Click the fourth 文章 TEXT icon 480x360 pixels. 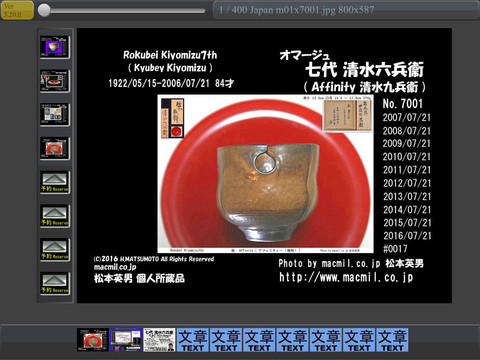point(293,340)
